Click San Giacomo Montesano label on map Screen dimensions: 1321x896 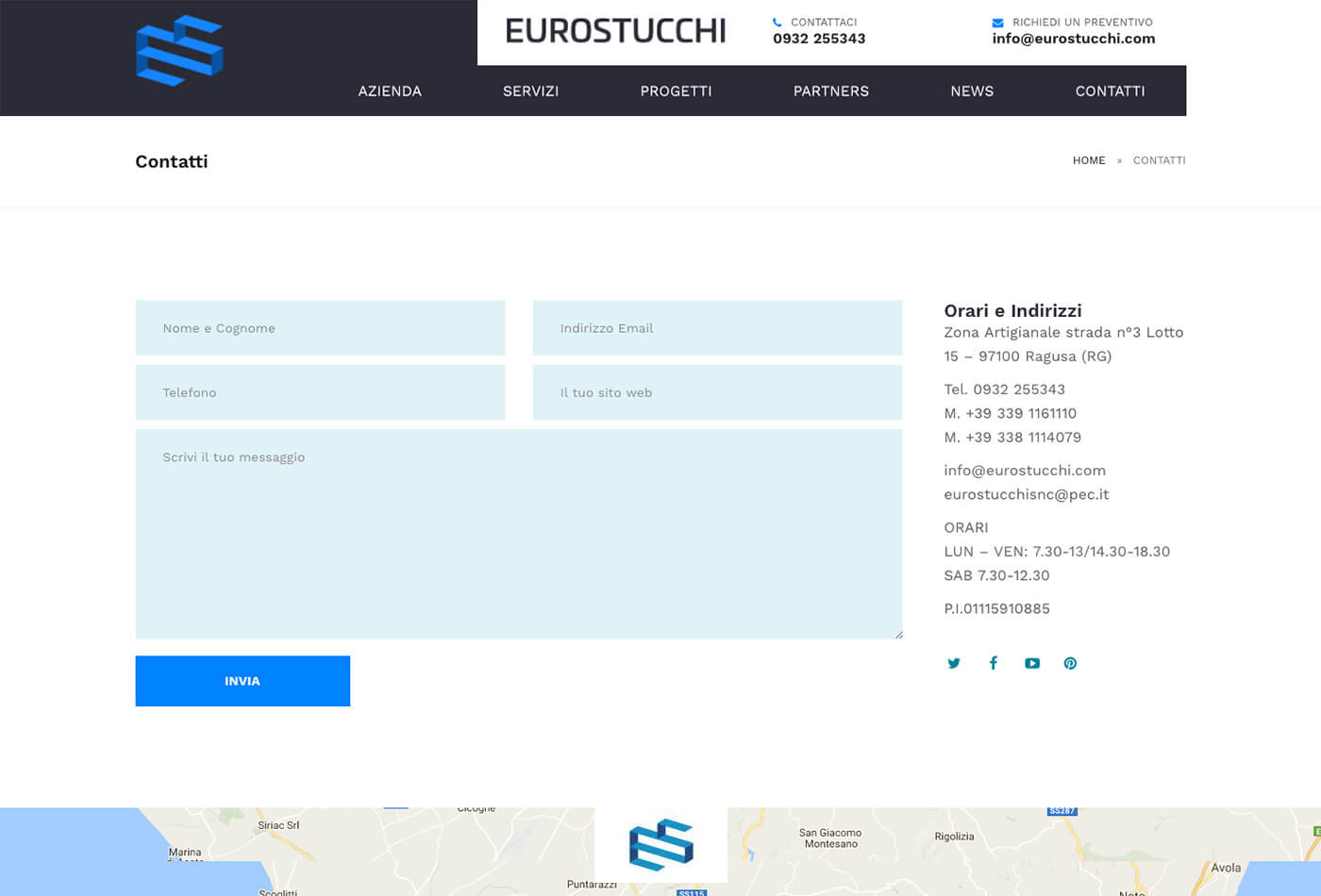click(x=830, y=838)
